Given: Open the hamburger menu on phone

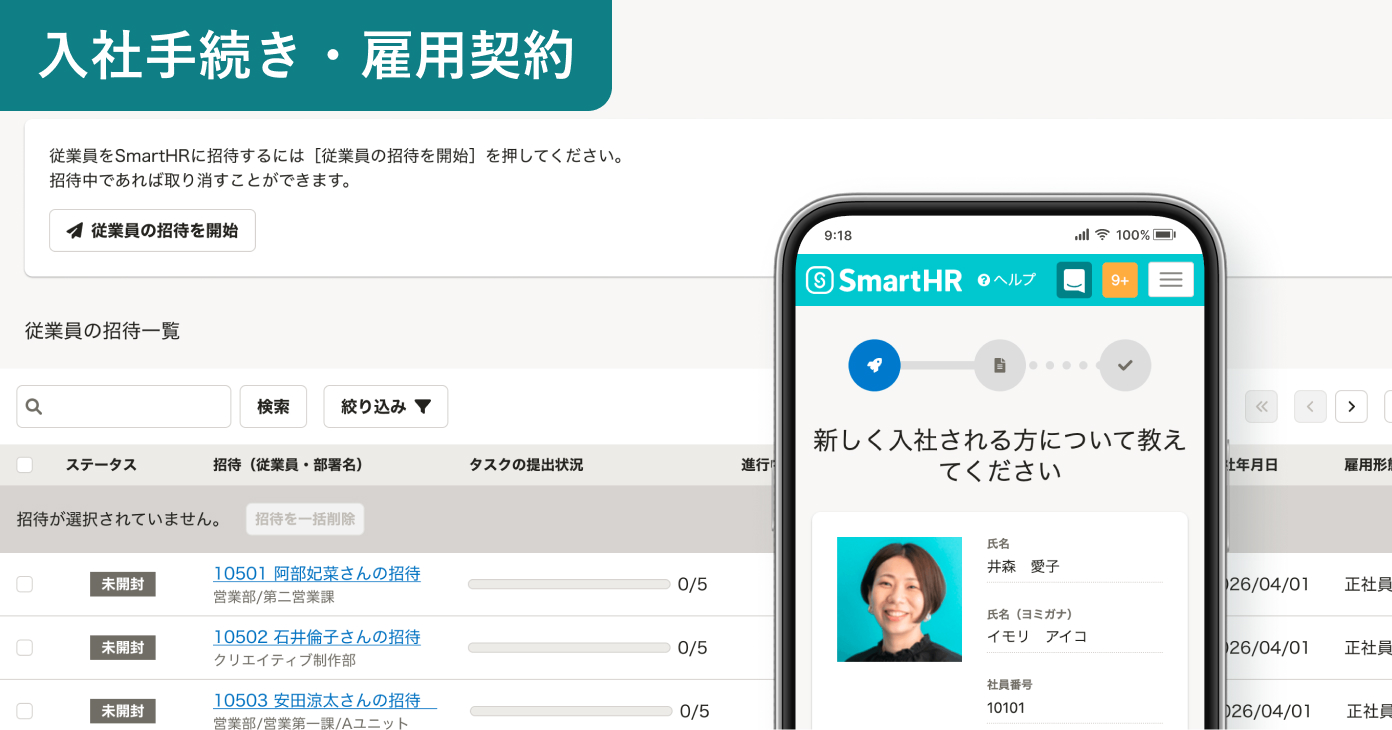Looking at the screenshot, I should click(x=1171, y=280).
